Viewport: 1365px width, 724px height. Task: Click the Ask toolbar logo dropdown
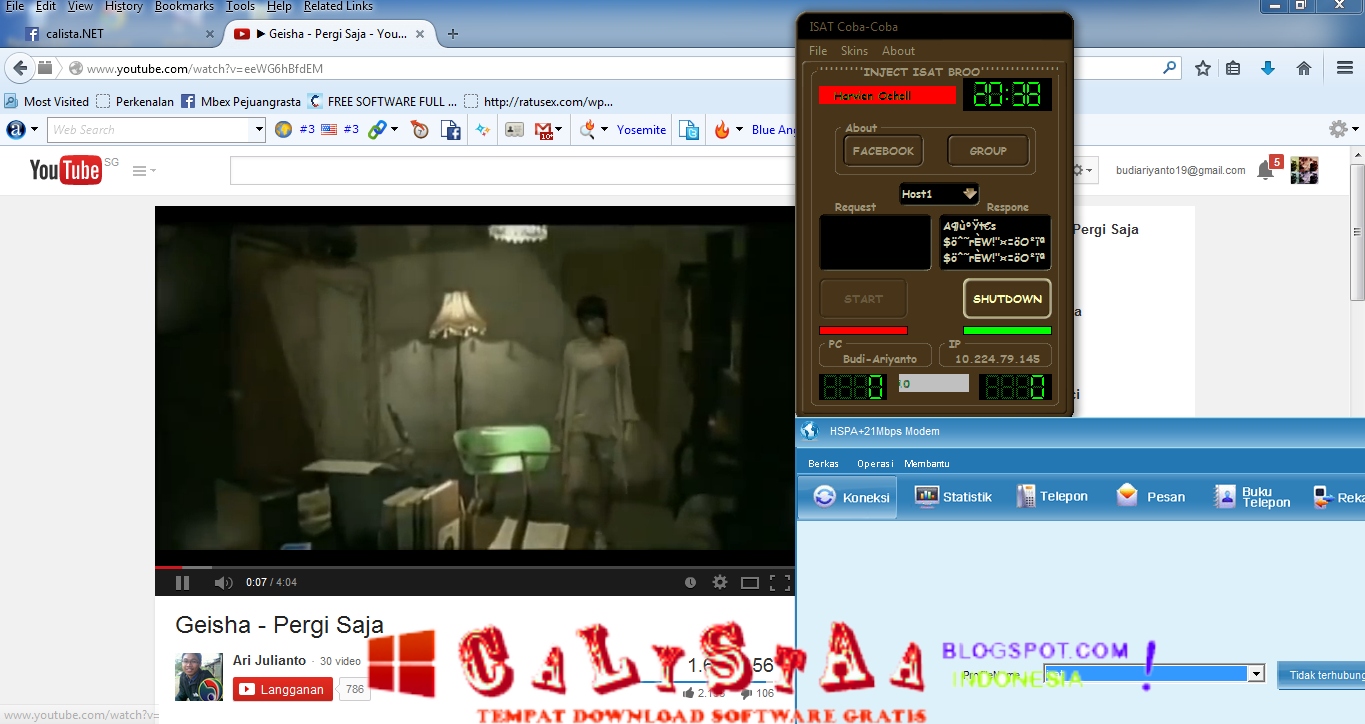coord(22,130)
